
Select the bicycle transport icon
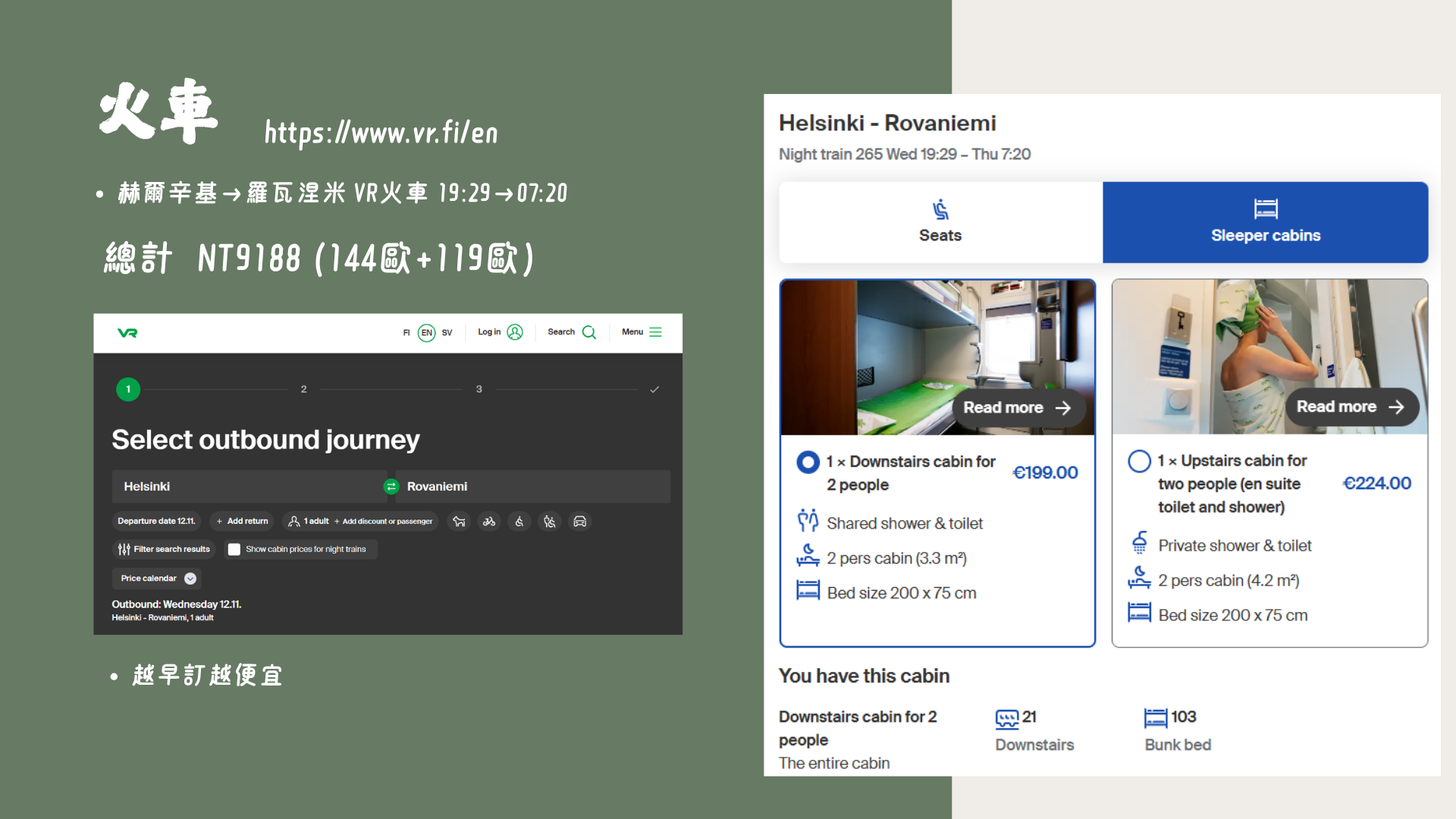point(489,522)
